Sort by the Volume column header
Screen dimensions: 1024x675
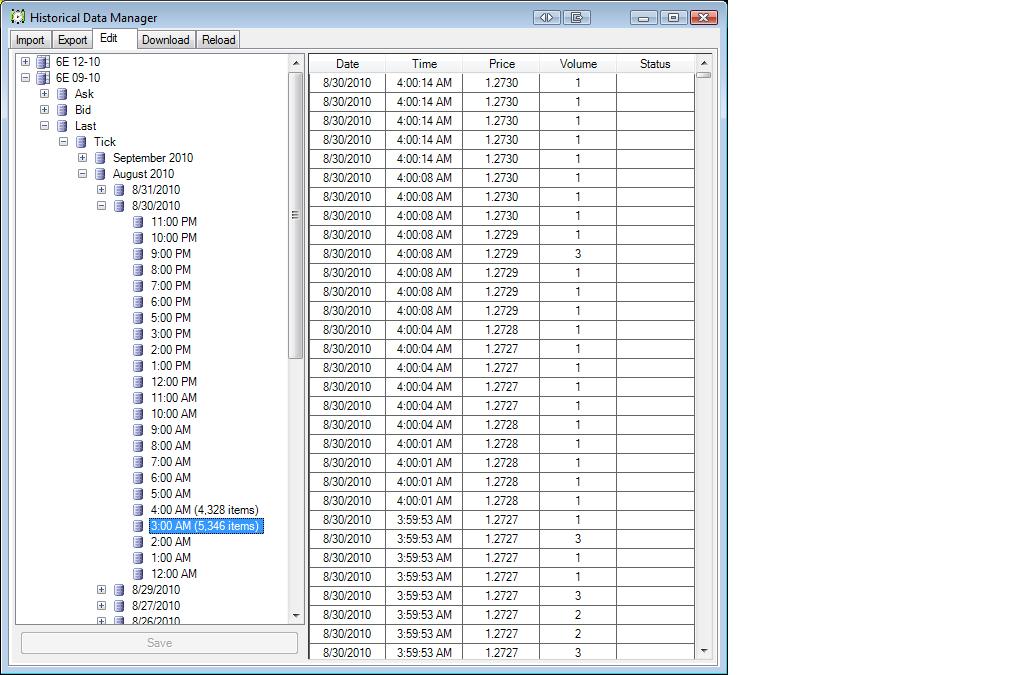578,64
